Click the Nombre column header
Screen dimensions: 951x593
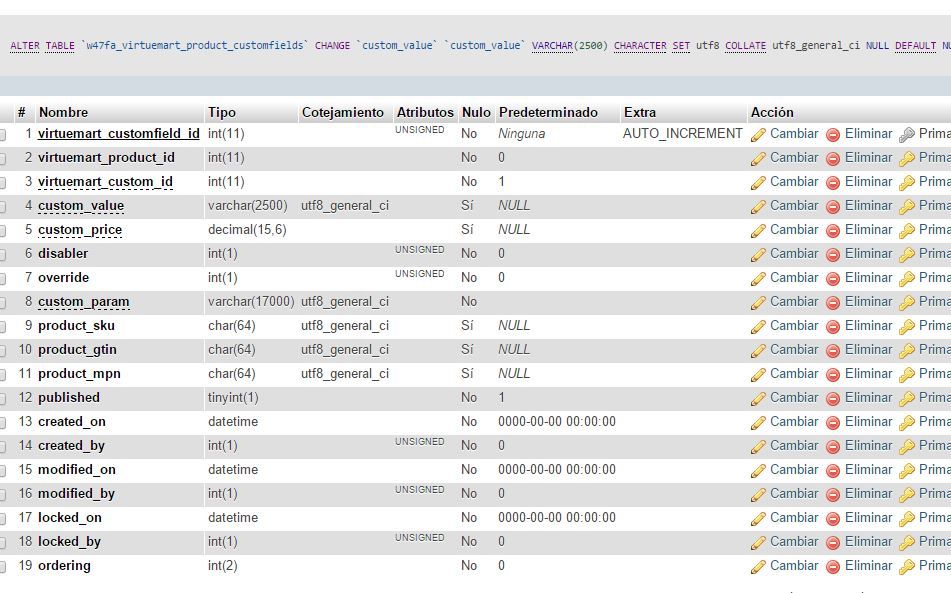coord(63,112)
